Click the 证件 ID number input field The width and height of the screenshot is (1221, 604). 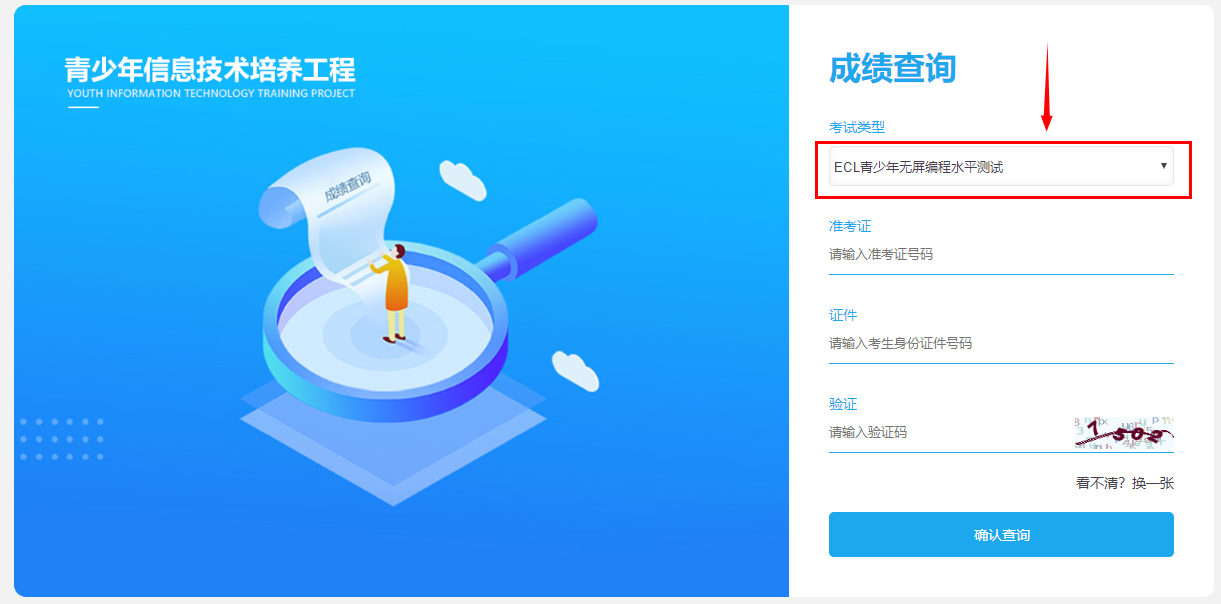[1001, 344]
